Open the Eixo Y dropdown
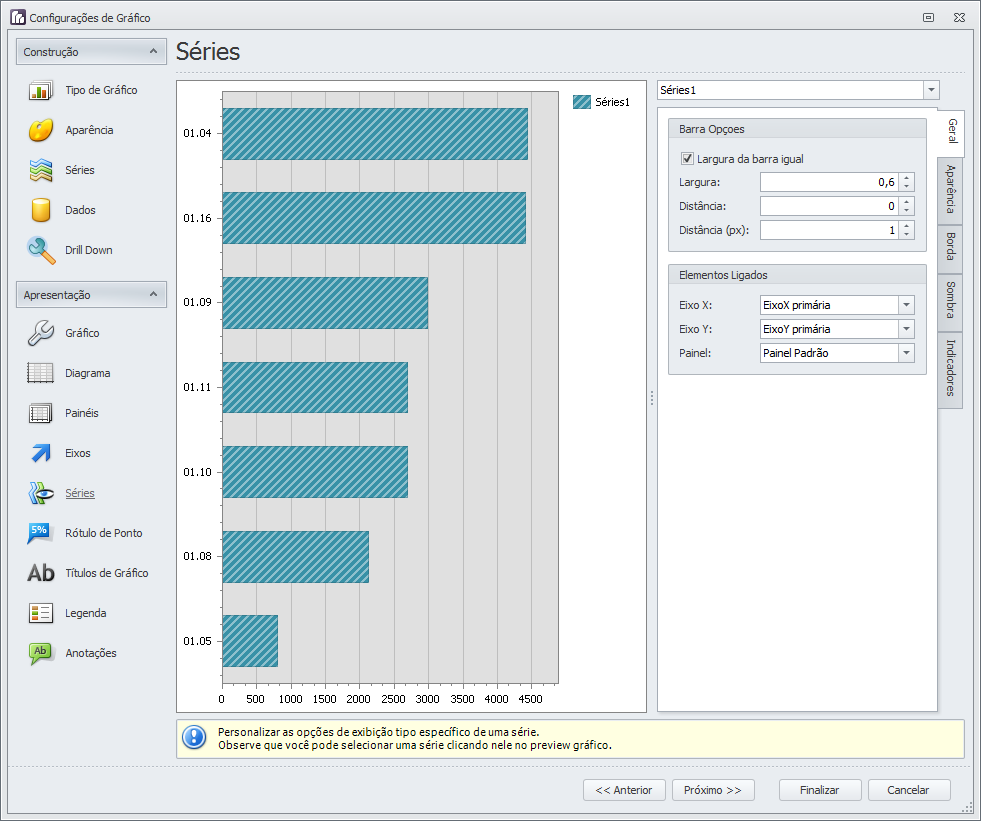 point(906,329)
